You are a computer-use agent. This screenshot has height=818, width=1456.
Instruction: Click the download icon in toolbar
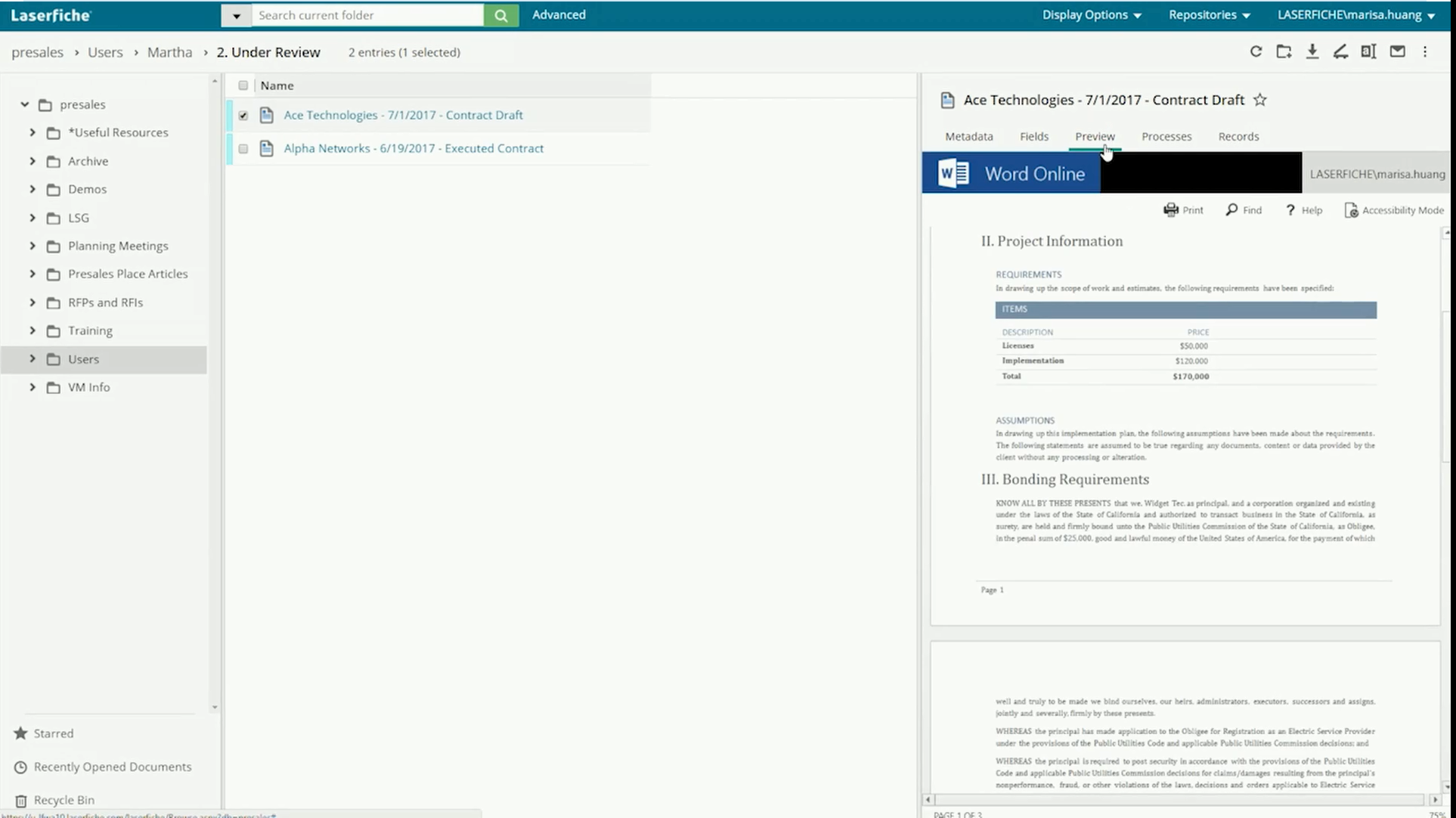click(1312, 52)
